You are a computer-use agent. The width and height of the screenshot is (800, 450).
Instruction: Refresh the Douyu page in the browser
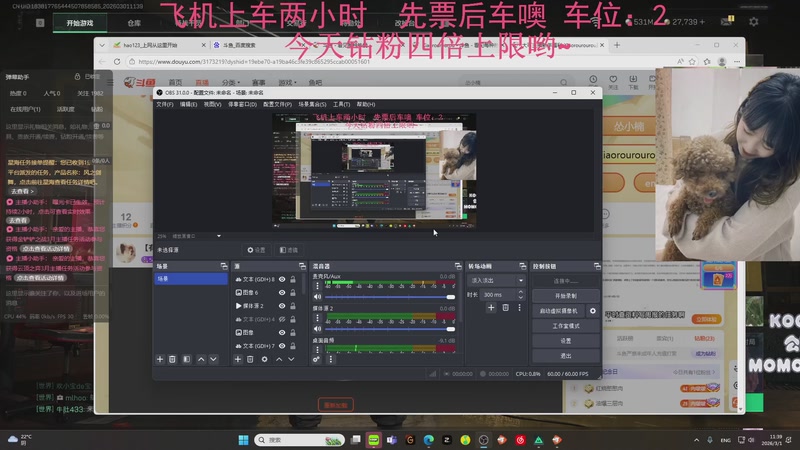[117, 61]
